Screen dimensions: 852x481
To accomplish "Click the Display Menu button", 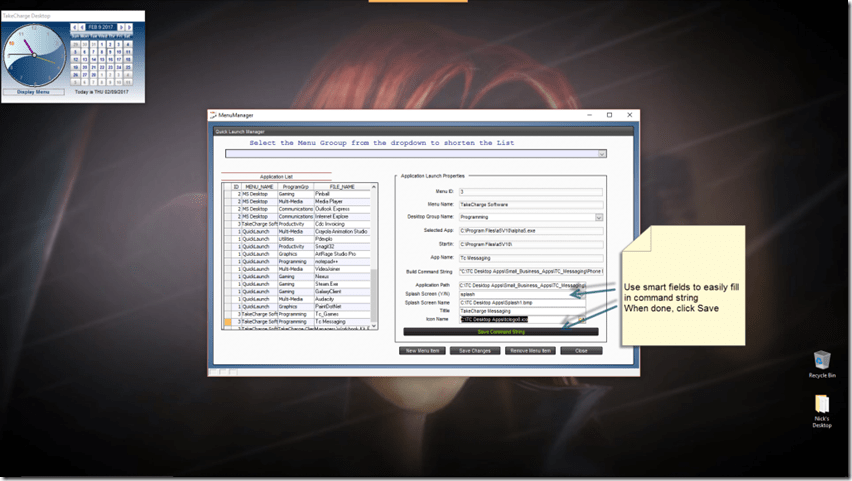I will (33, 91).
